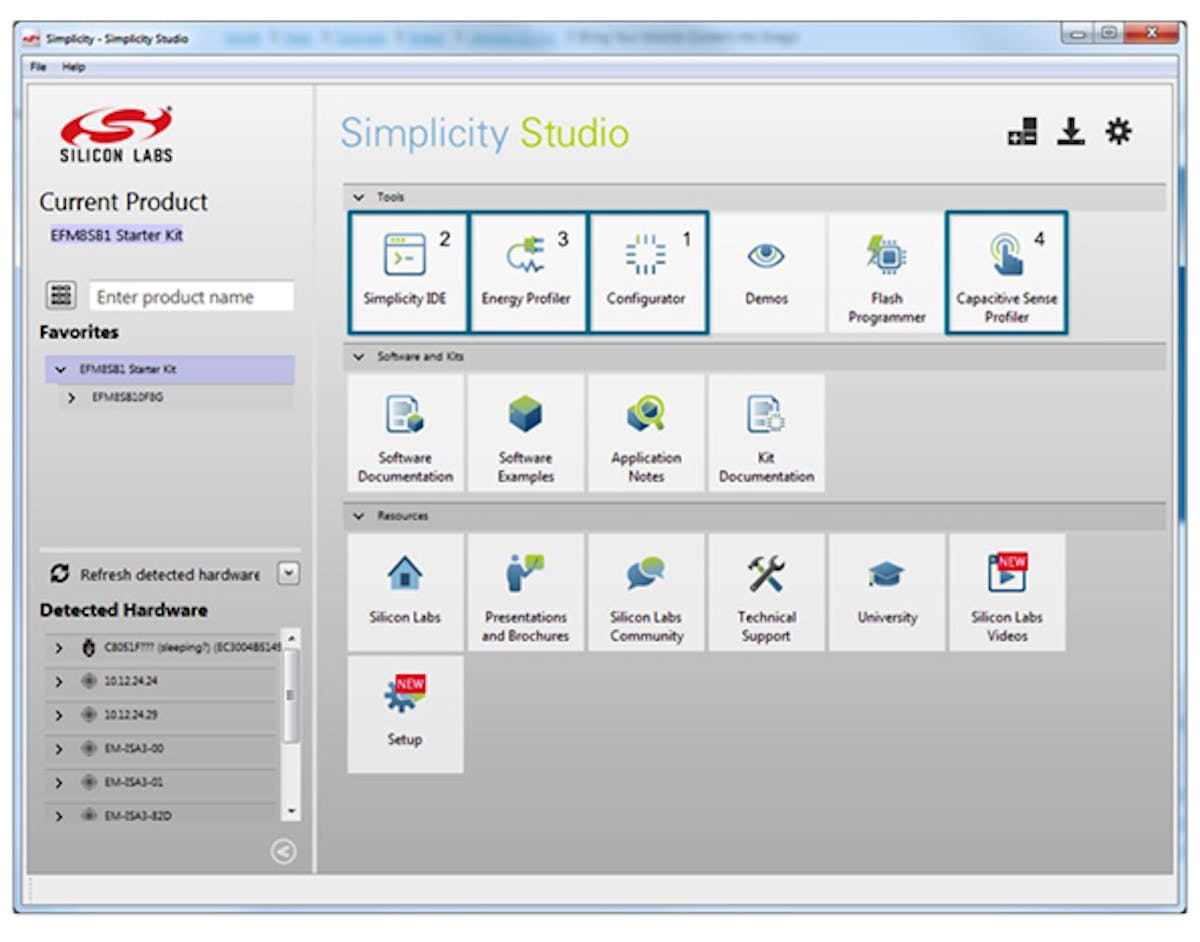Viewport: 1200px width, 942px height.
Task: Open the Energy Profiler tile
Action: pos(526,272)
